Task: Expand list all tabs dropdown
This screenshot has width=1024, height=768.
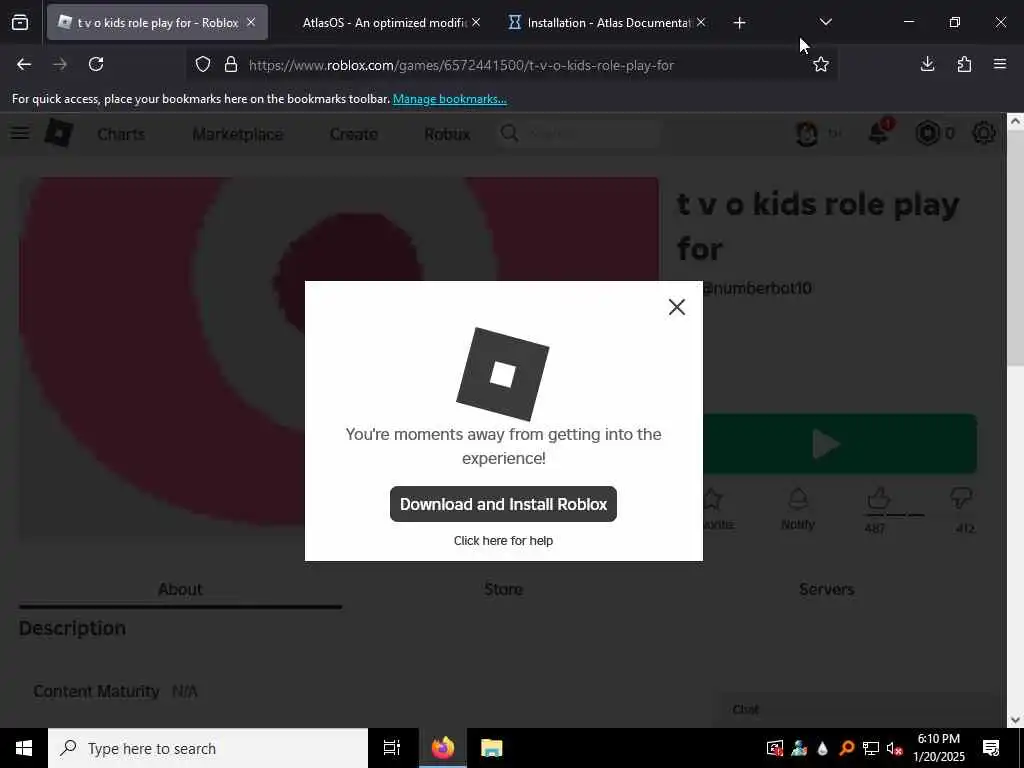Action: click(x=825, y=22)
